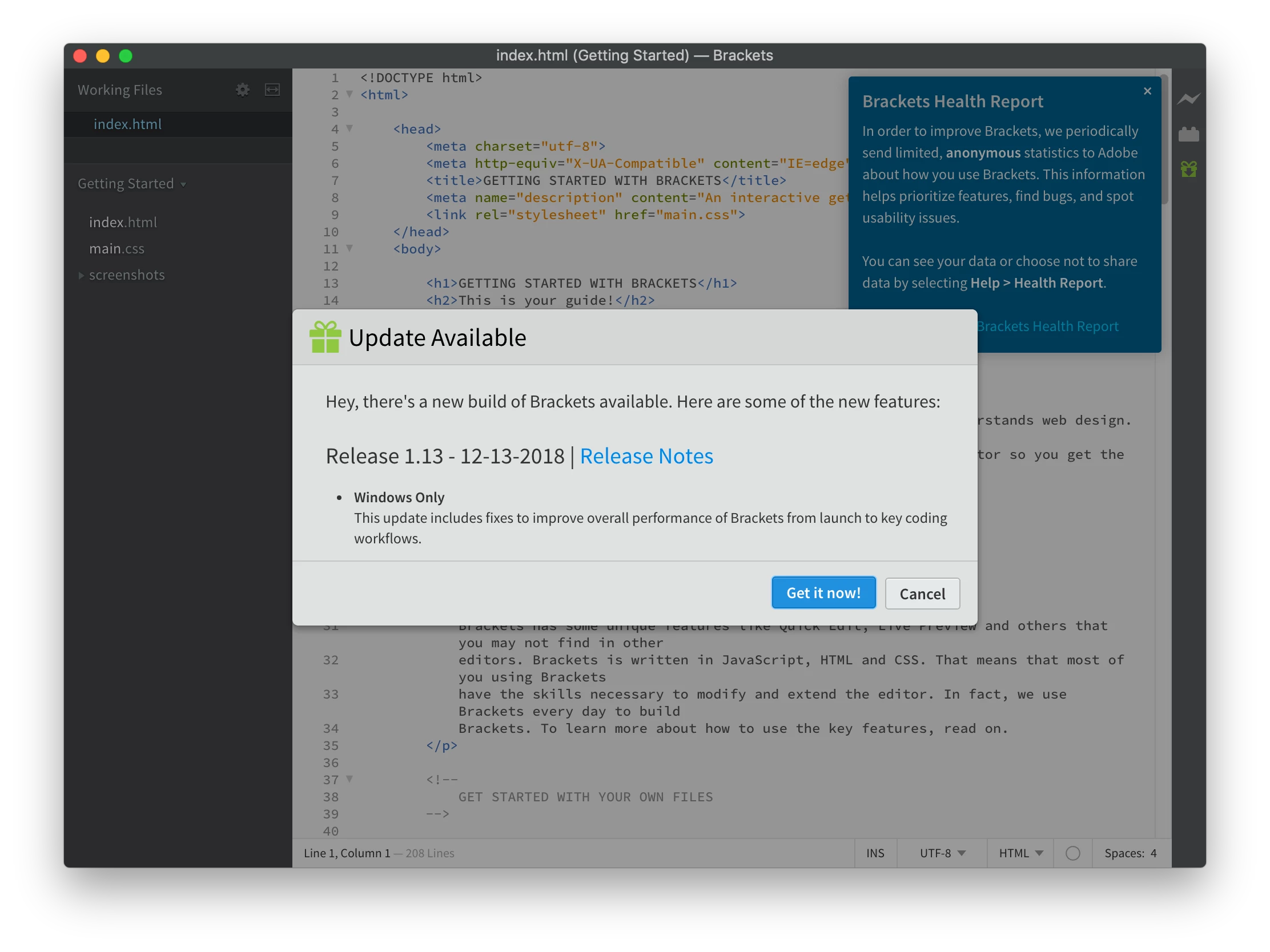Close the Brackets Health Report popup
1270x952 pixels.
(x=1147, y=91)
